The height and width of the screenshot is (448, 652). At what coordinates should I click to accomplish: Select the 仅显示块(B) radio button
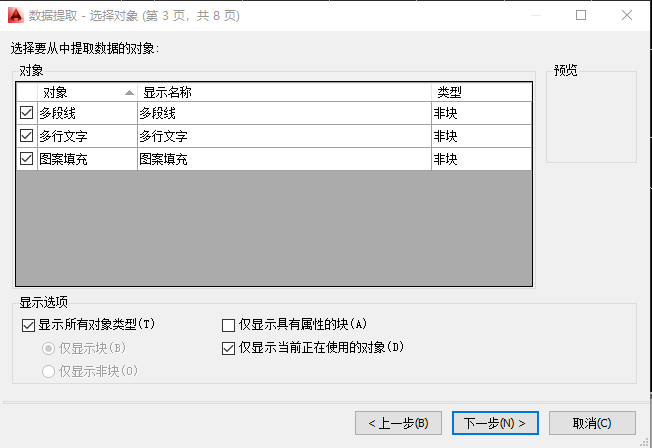pos(48,348)
